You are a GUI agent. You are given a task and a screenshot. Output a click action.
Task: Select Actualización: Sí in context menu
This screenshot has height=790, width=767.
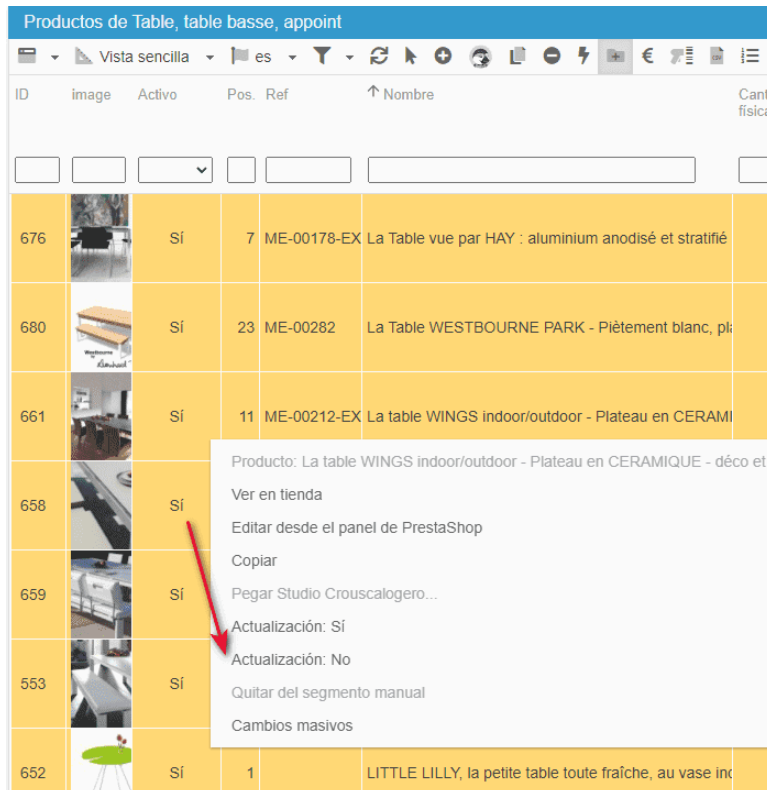pyautogui.click(x=288, y=627)
